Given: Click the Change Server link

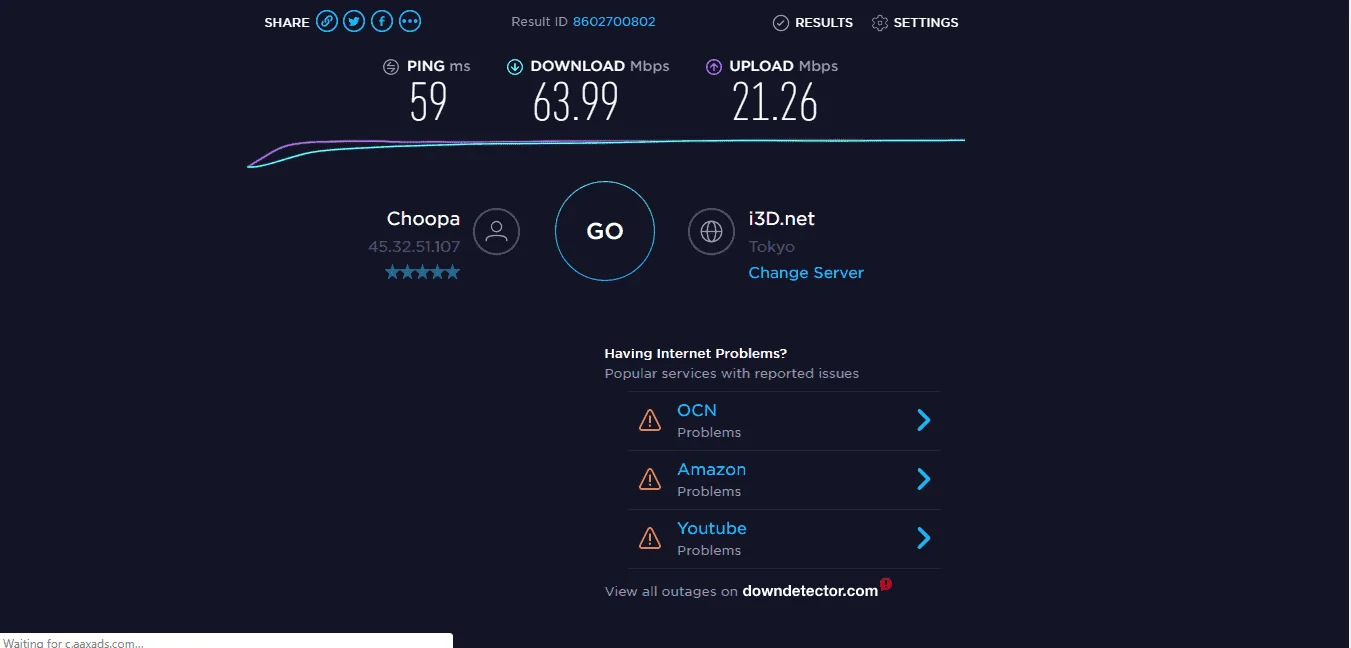Looking at the screenshot, I should coord(806,273).
